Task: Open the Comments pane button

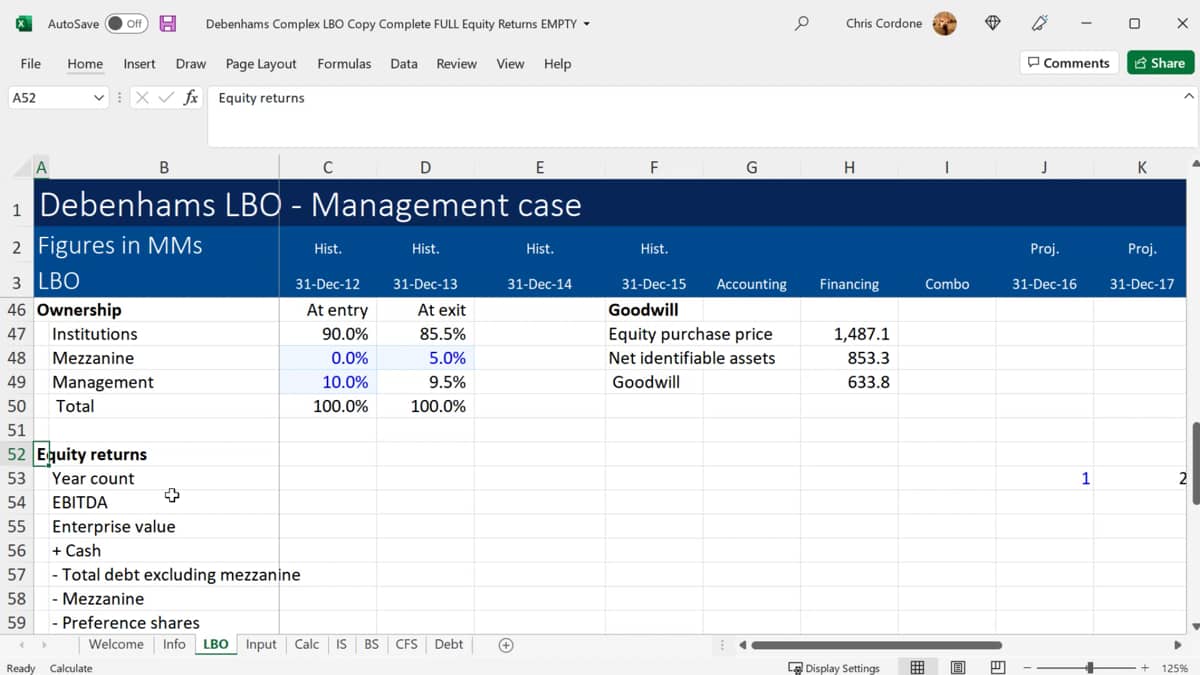Action: click(x=1069, y=63)
